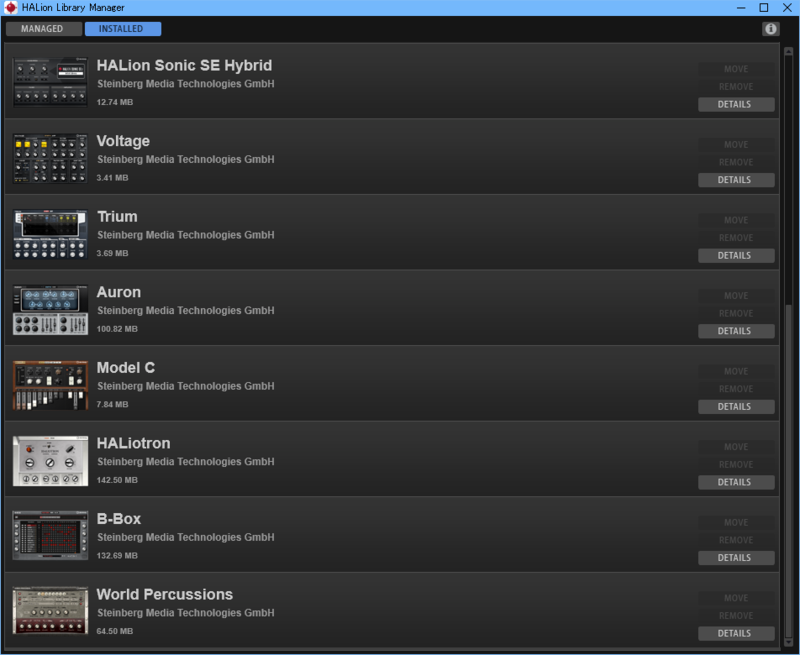Screen dimensions: 800x655
Task: Open DETAILS for Trium library
Action: tap(736, 255)
